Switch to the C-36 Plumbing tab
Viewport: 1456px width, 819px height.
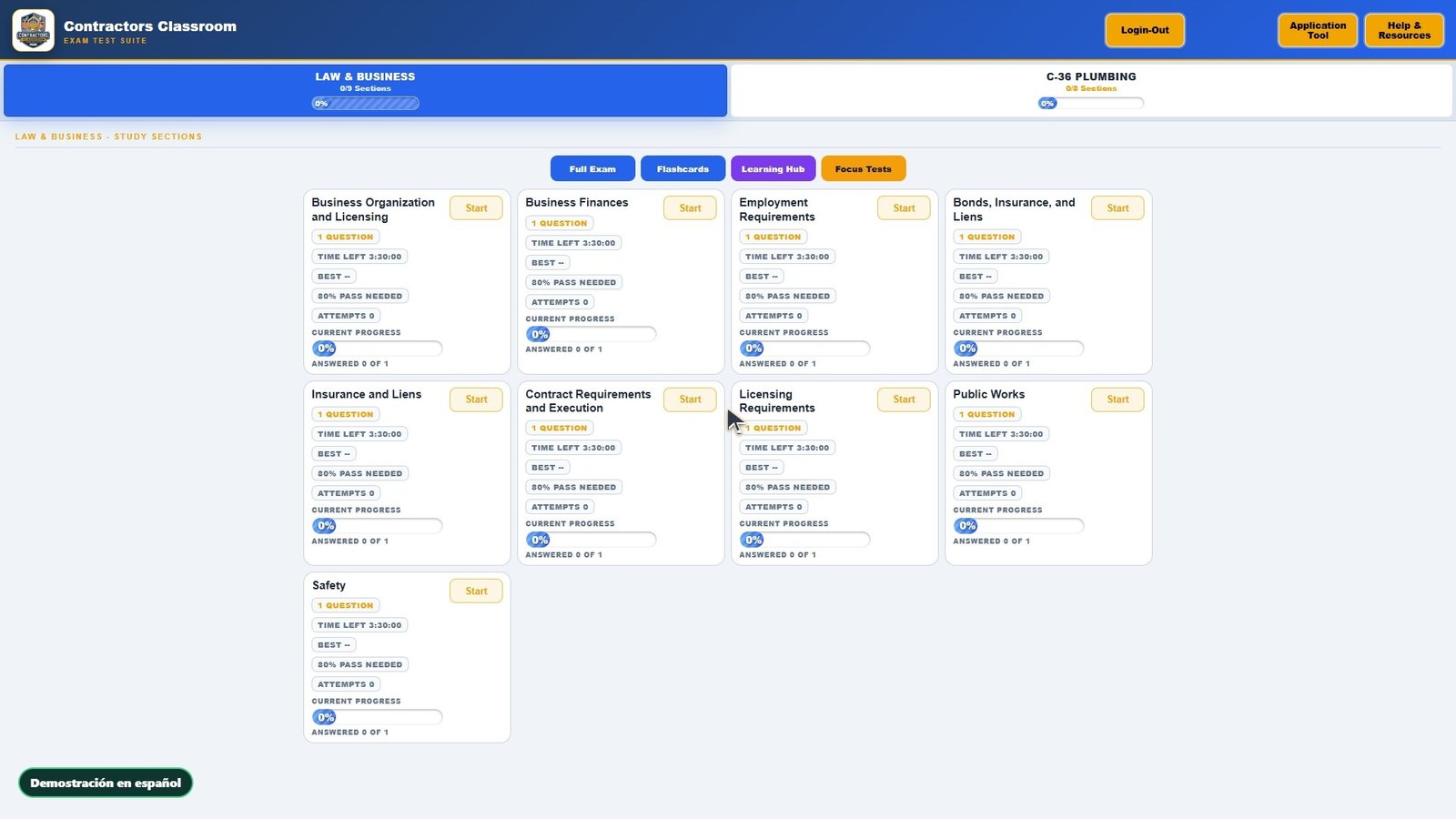click(x=1091, y=90)
